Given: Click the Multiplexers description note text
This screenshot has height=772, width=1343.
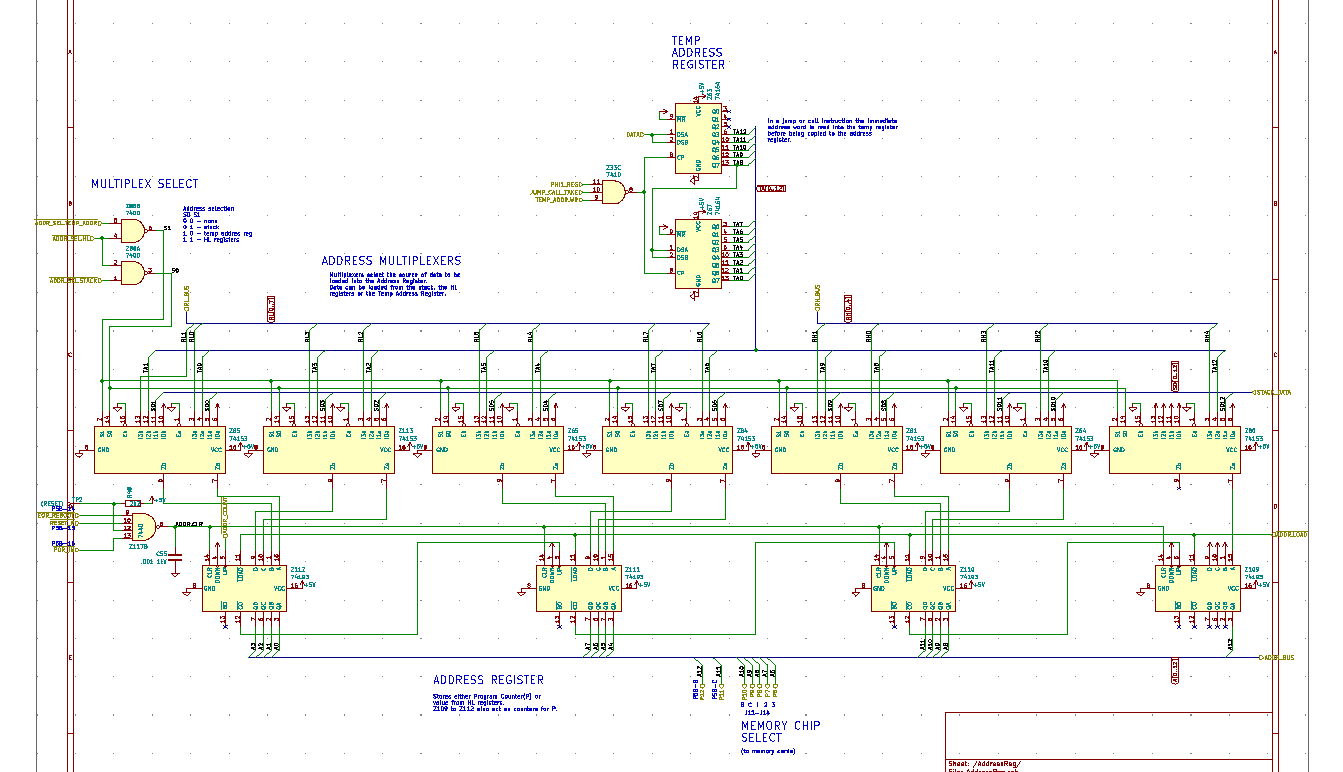Looking at the screenshot, I should click(395, 283).
